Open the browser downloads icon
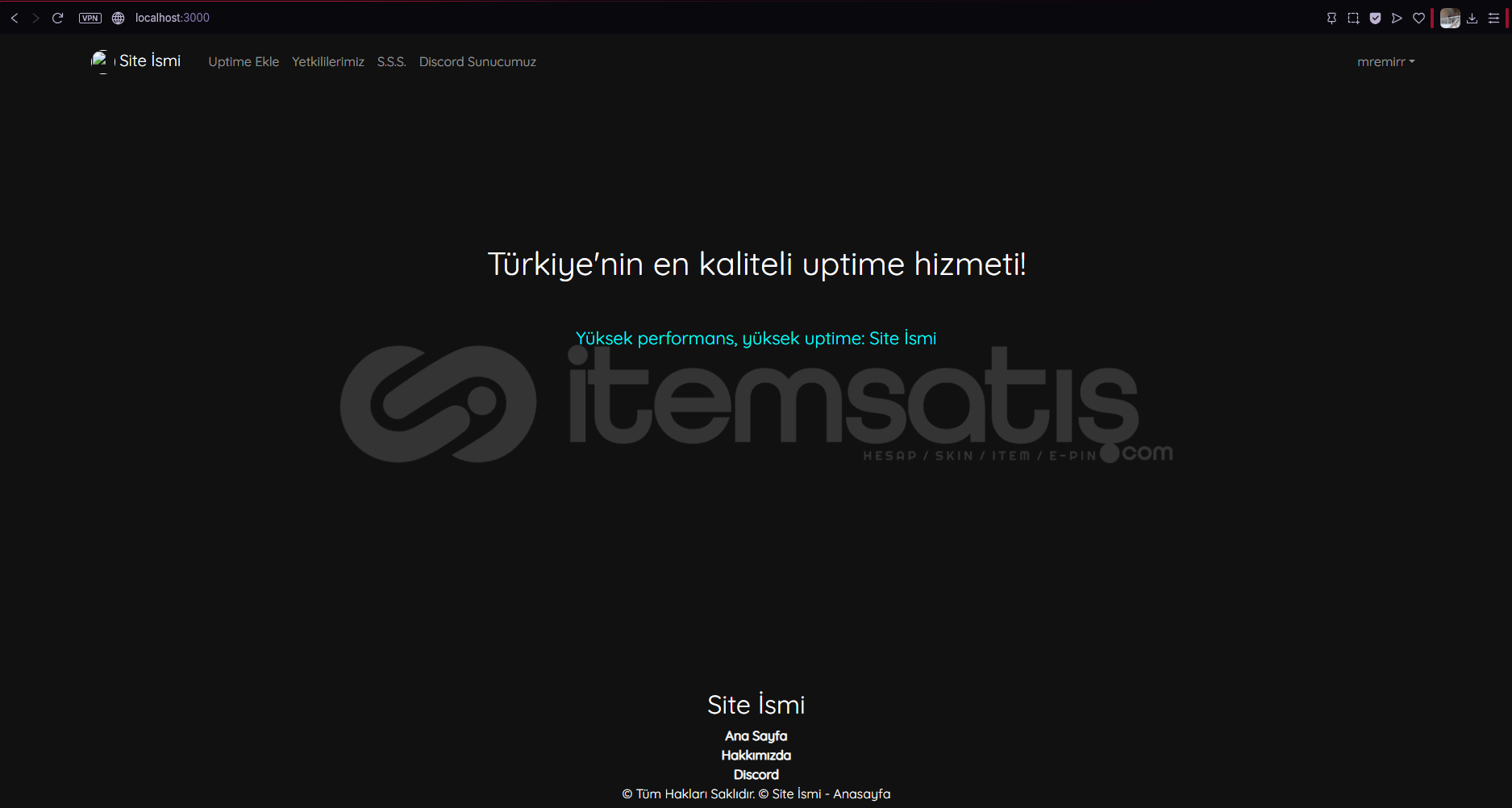 coord(1472,18)
